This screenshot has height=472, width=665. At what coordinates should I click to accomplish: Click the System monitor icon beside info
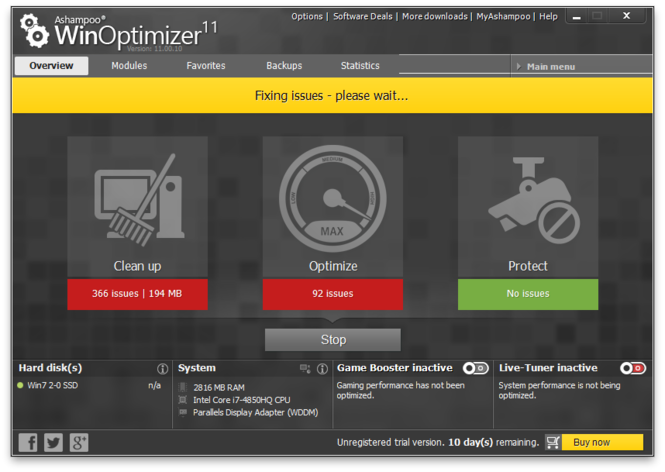(x=305, y=369)
